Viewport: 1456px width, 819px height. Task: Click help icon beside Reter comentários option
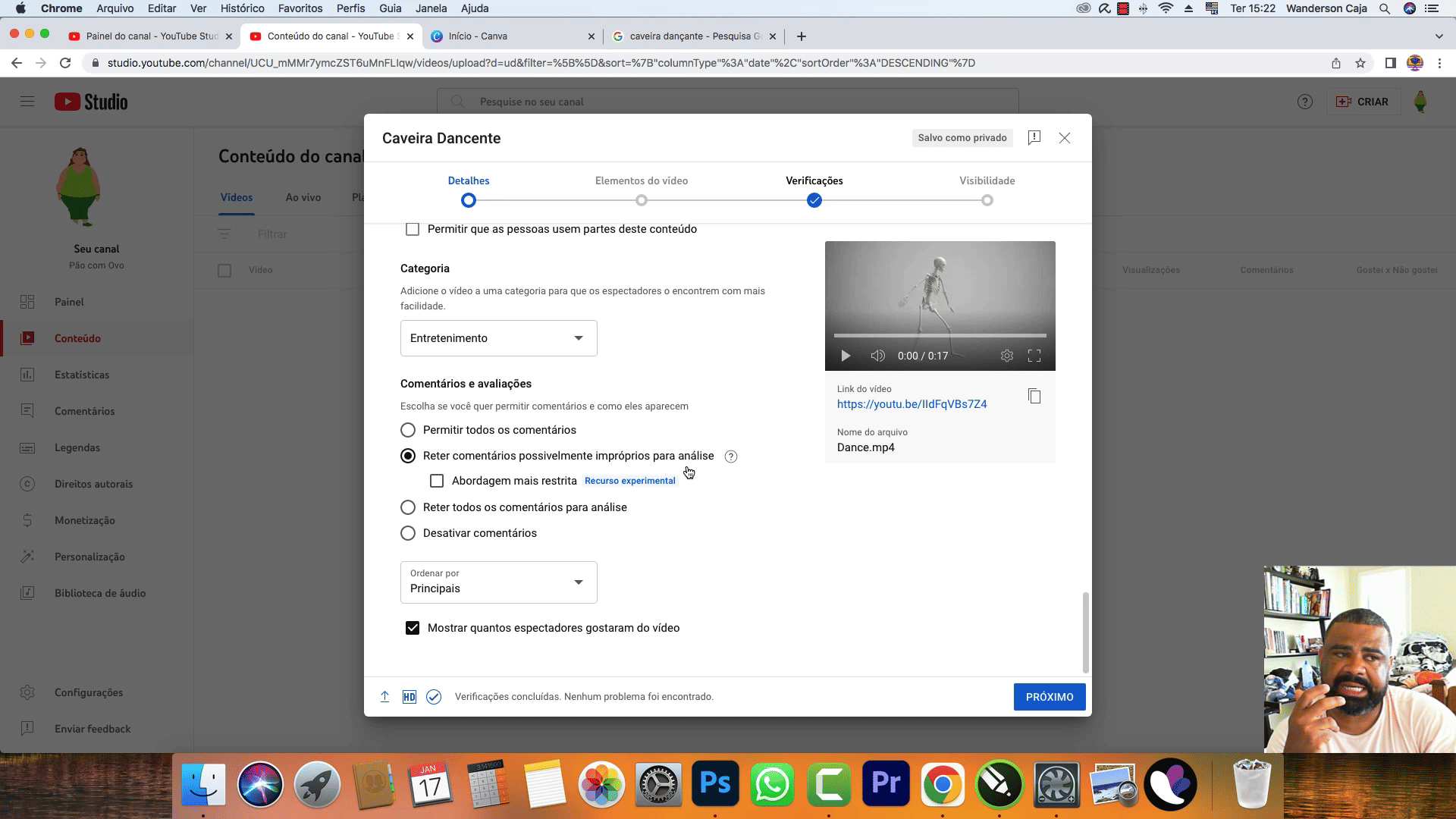[x=730, y=457]
